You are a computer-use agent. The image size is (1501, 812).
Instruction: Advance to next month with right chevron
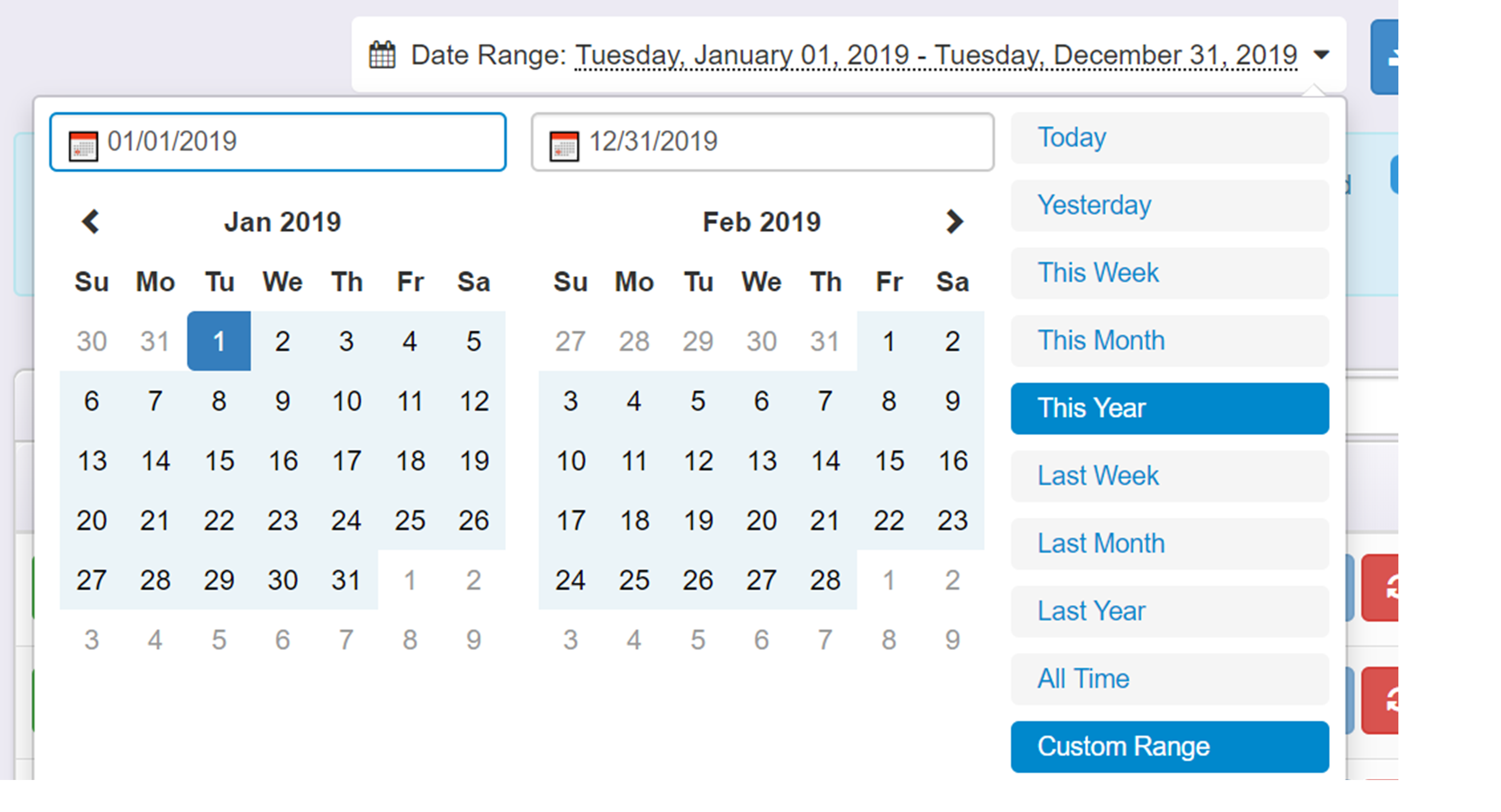point(954,222)
